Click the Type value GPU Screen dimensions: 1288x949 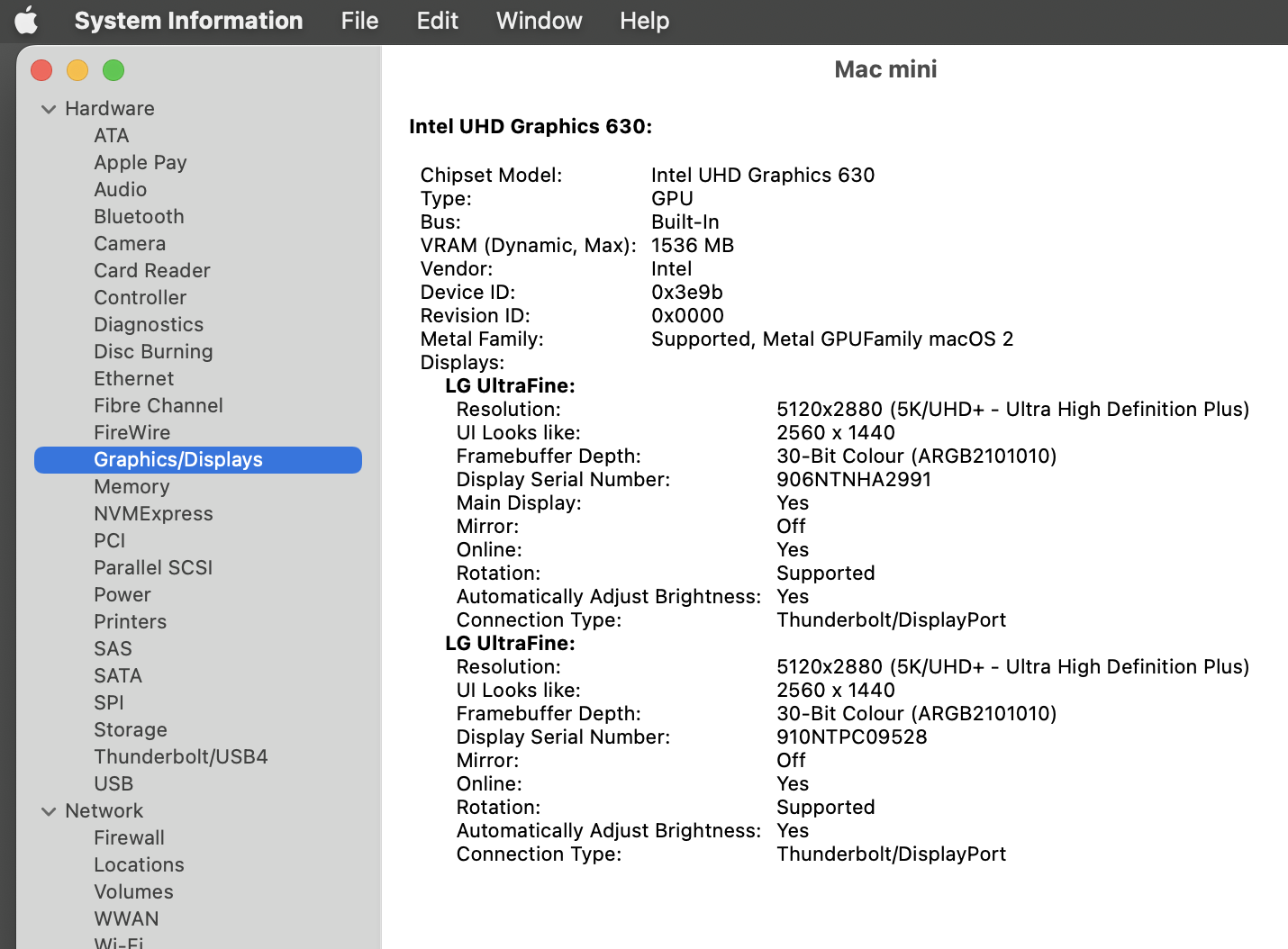point(673,198)
